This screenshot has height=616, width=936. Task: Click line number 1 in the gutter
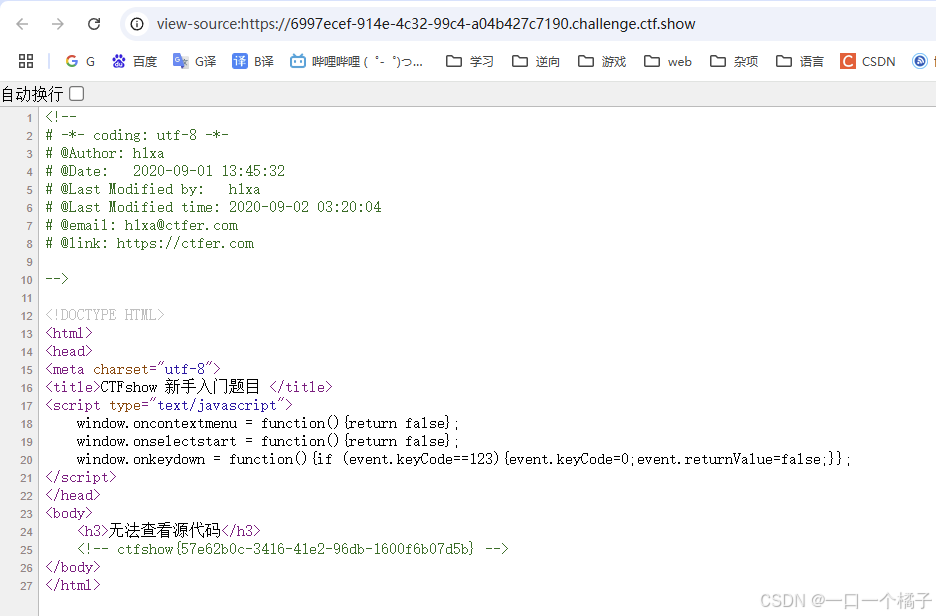[29, 118]
